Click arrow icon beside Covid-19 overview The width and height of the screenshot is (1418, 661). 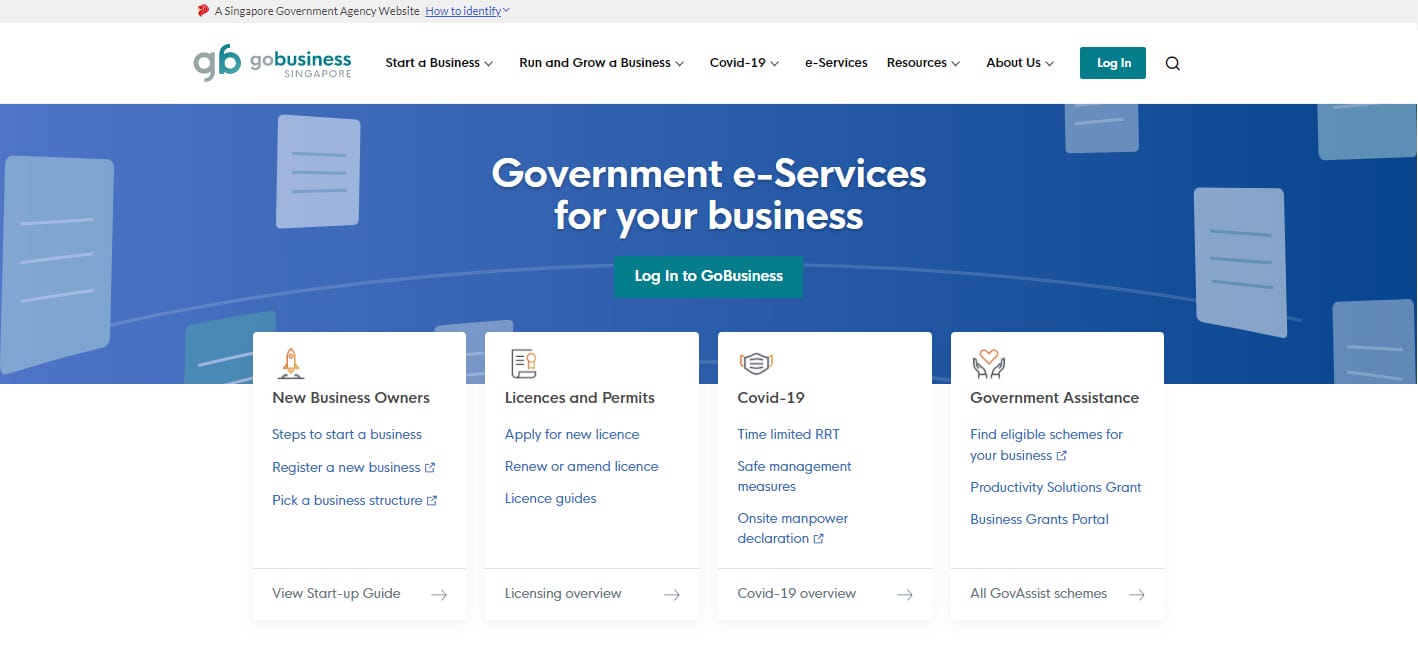pyautogui.click(x=905, y=594)
